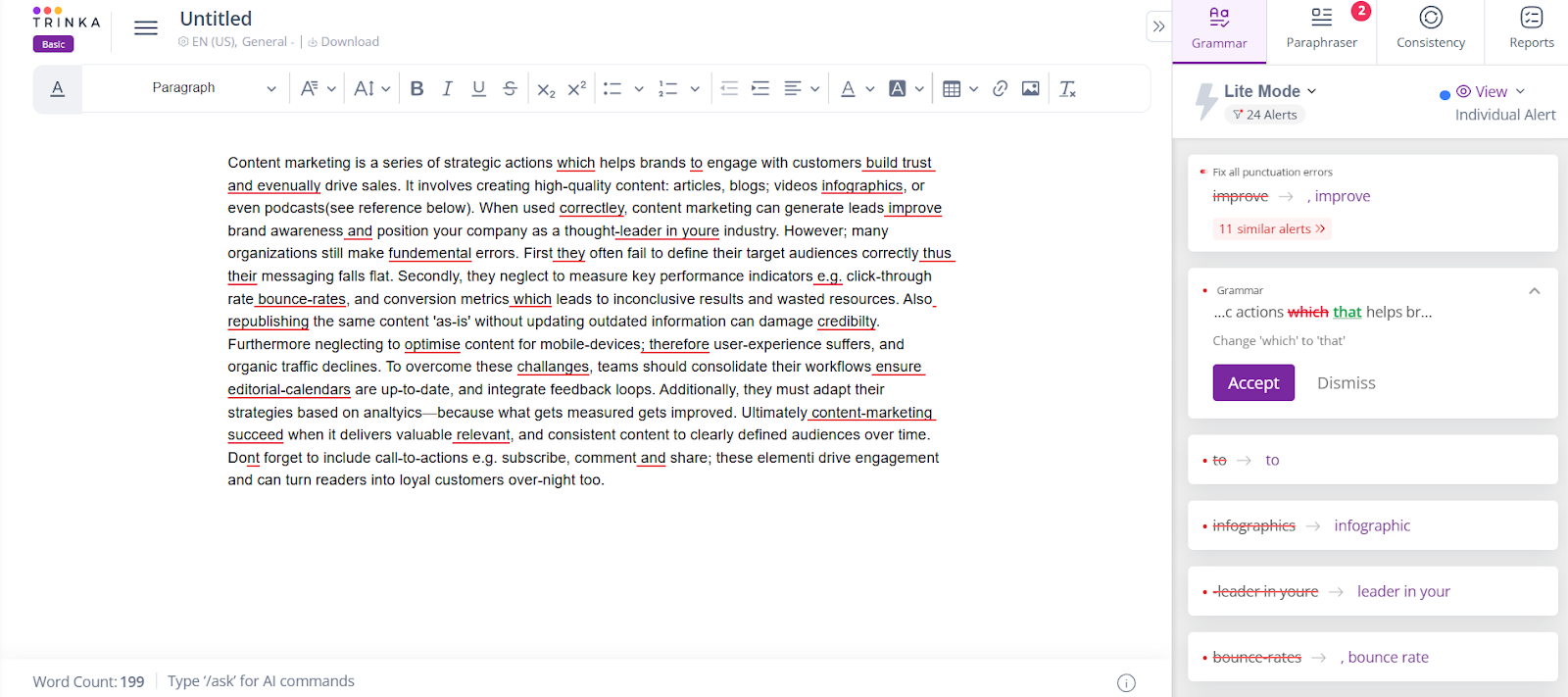The image size is (1568, 697).
Task: Open the 'leader in youre' alert
Action: (1372, 591)
